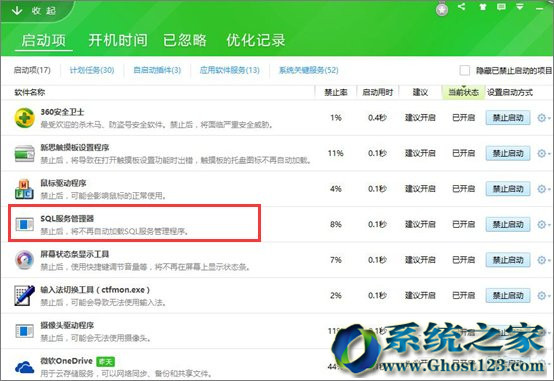Screen dimensions: 554x381
Task: Click 禁止启动 for SQL服务管理器
Action: (508, 224)
